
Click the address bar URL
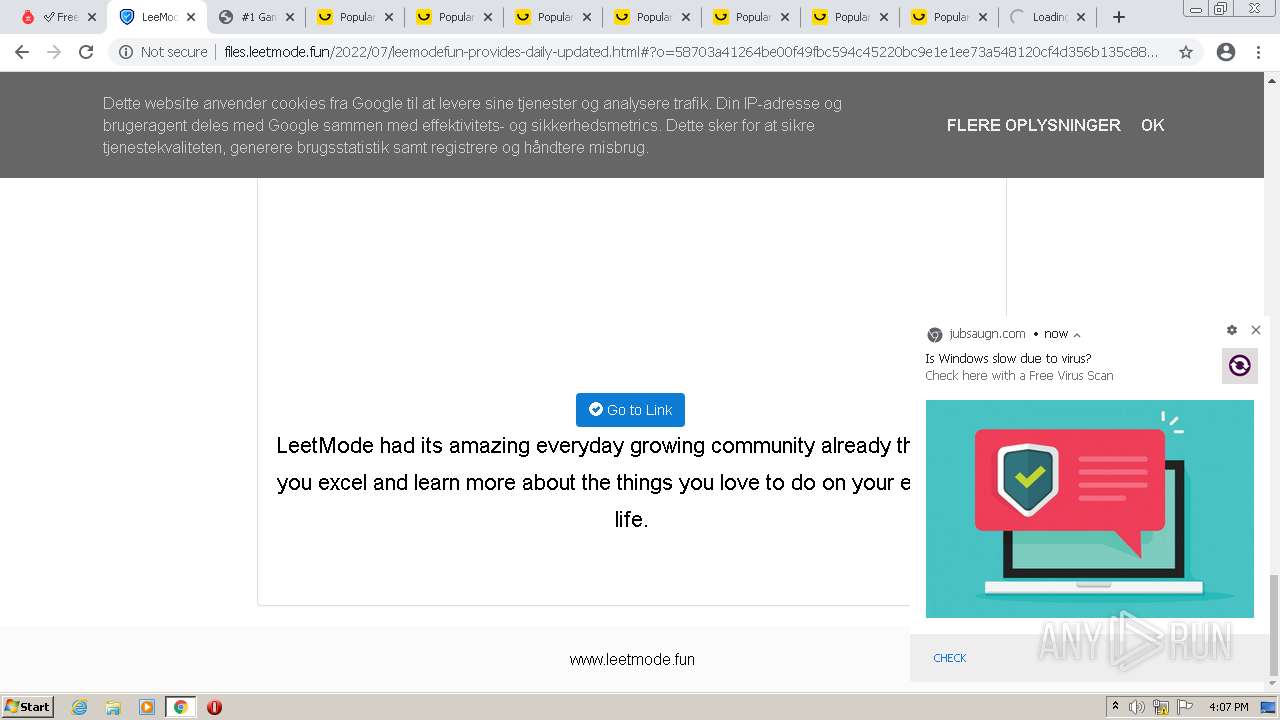[690, 52]
